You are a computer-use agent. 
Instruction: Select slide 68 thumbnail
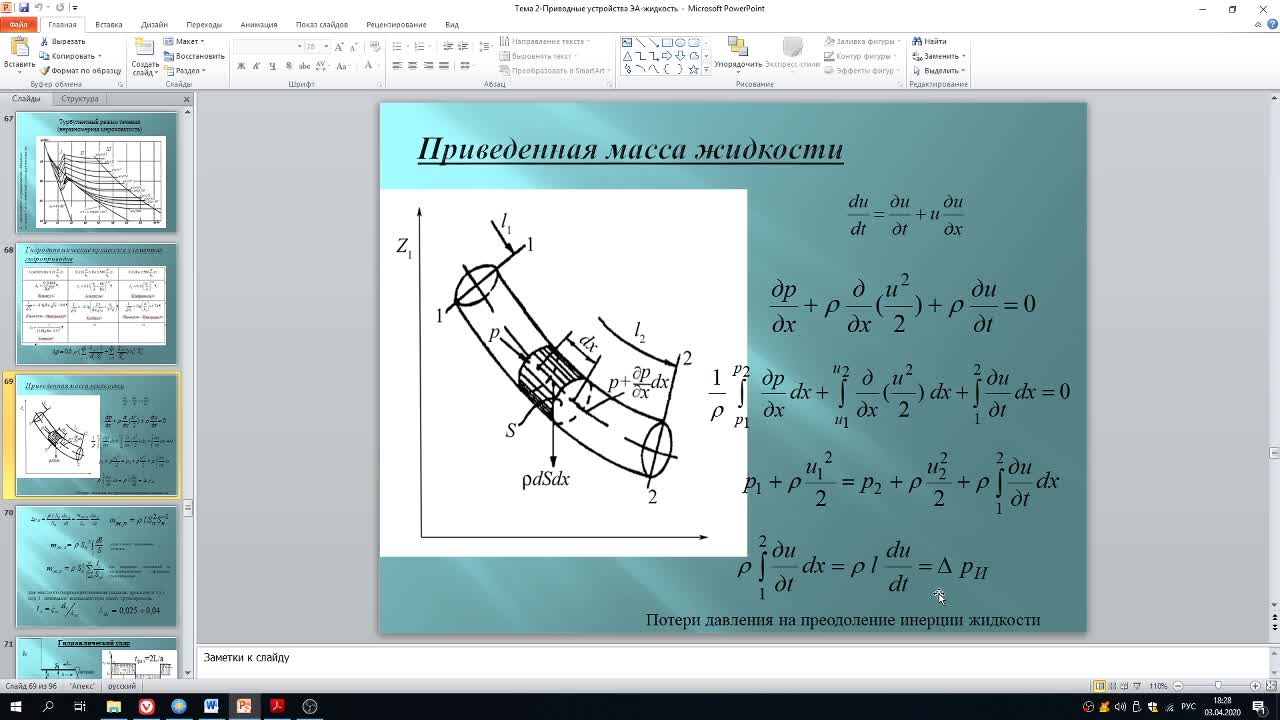coord(96,304)
